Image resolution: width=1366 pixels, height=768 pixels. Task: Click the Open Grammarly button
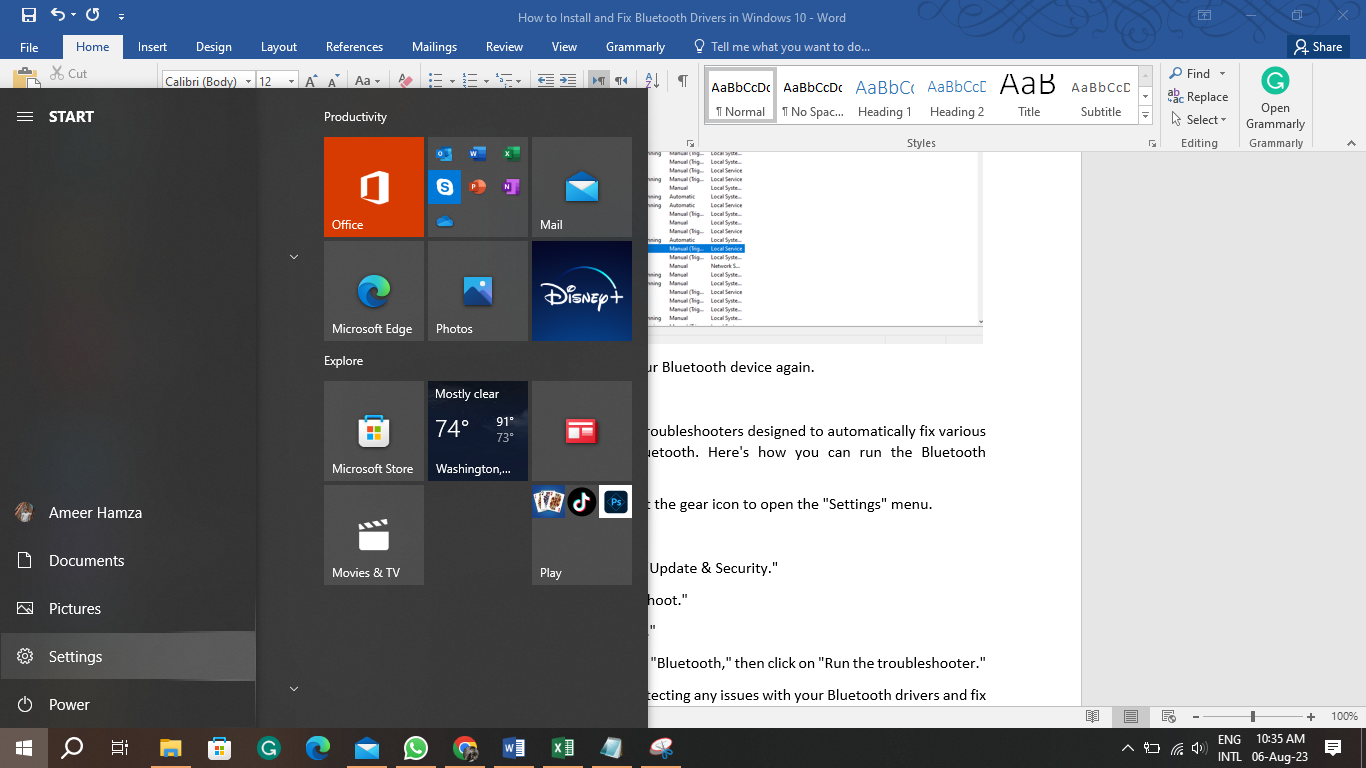pyautogui.click(x=1275, y=99)
